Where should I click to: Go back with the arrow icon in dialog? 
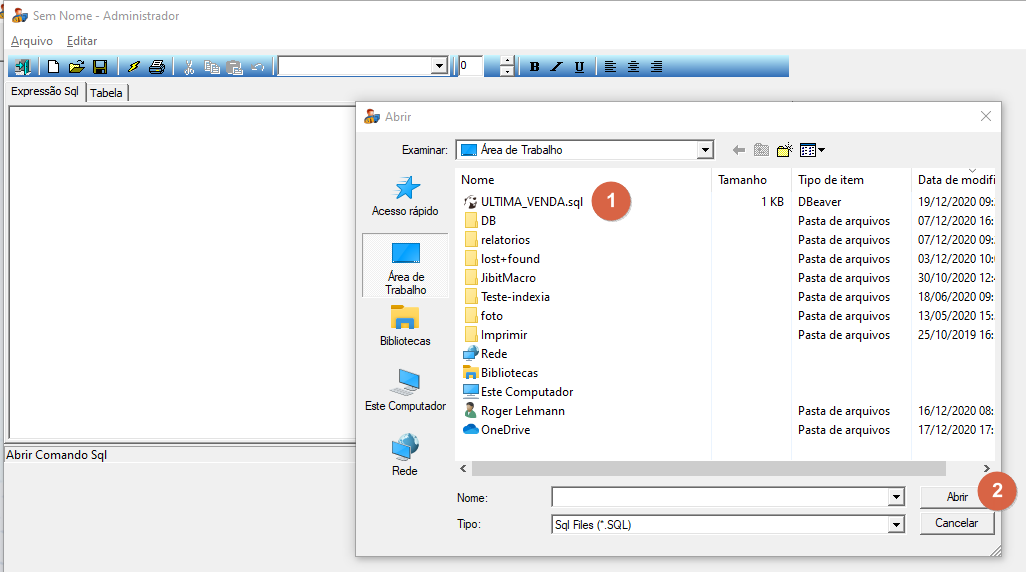[x=739, y=150]
